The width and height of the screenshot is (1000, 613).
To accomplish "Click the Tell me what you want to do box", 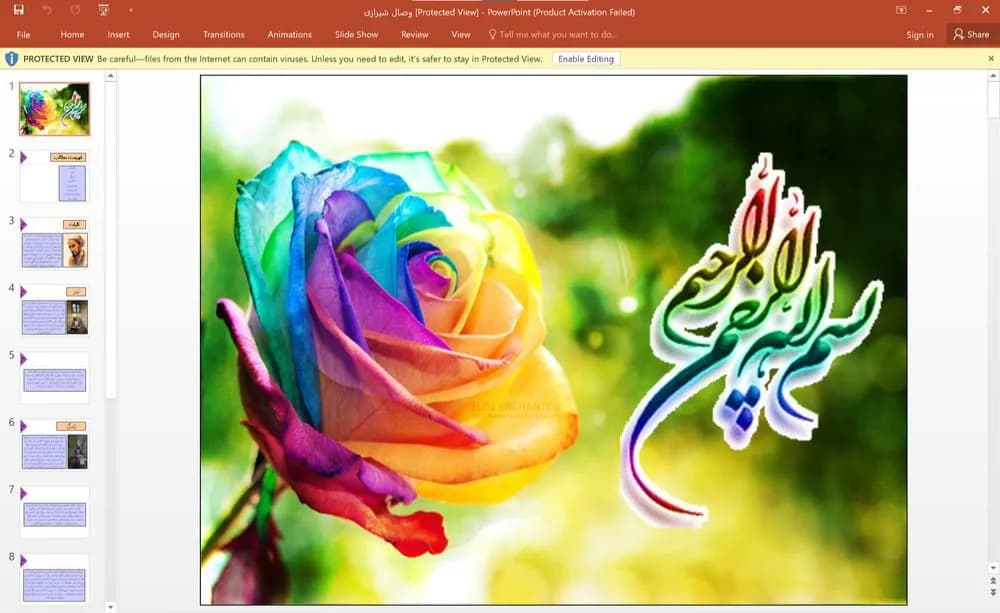I will tap(552, 34).
